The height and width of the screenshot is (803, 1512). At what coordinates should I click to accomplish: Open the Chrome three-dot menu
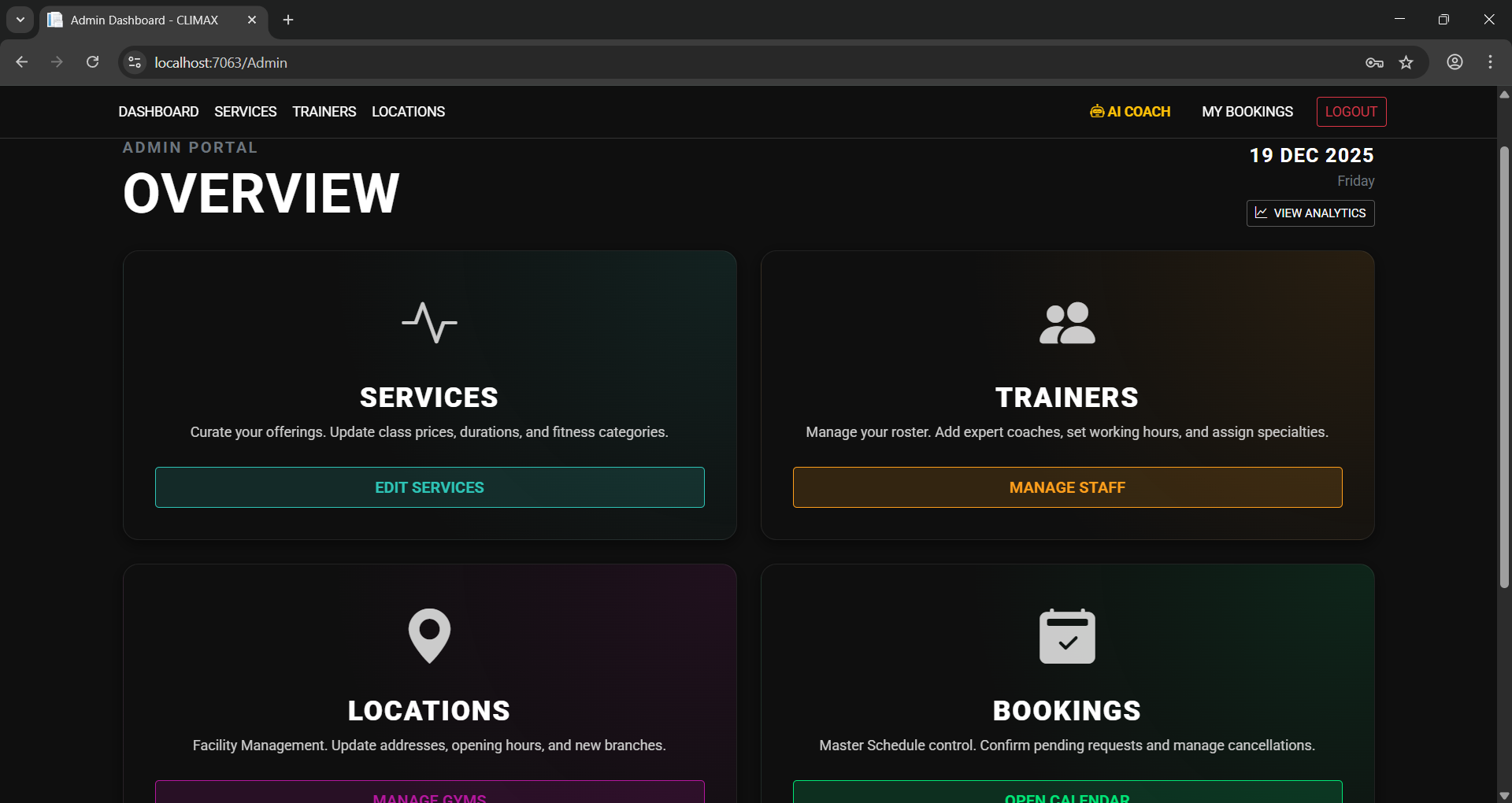(1490, 62)
